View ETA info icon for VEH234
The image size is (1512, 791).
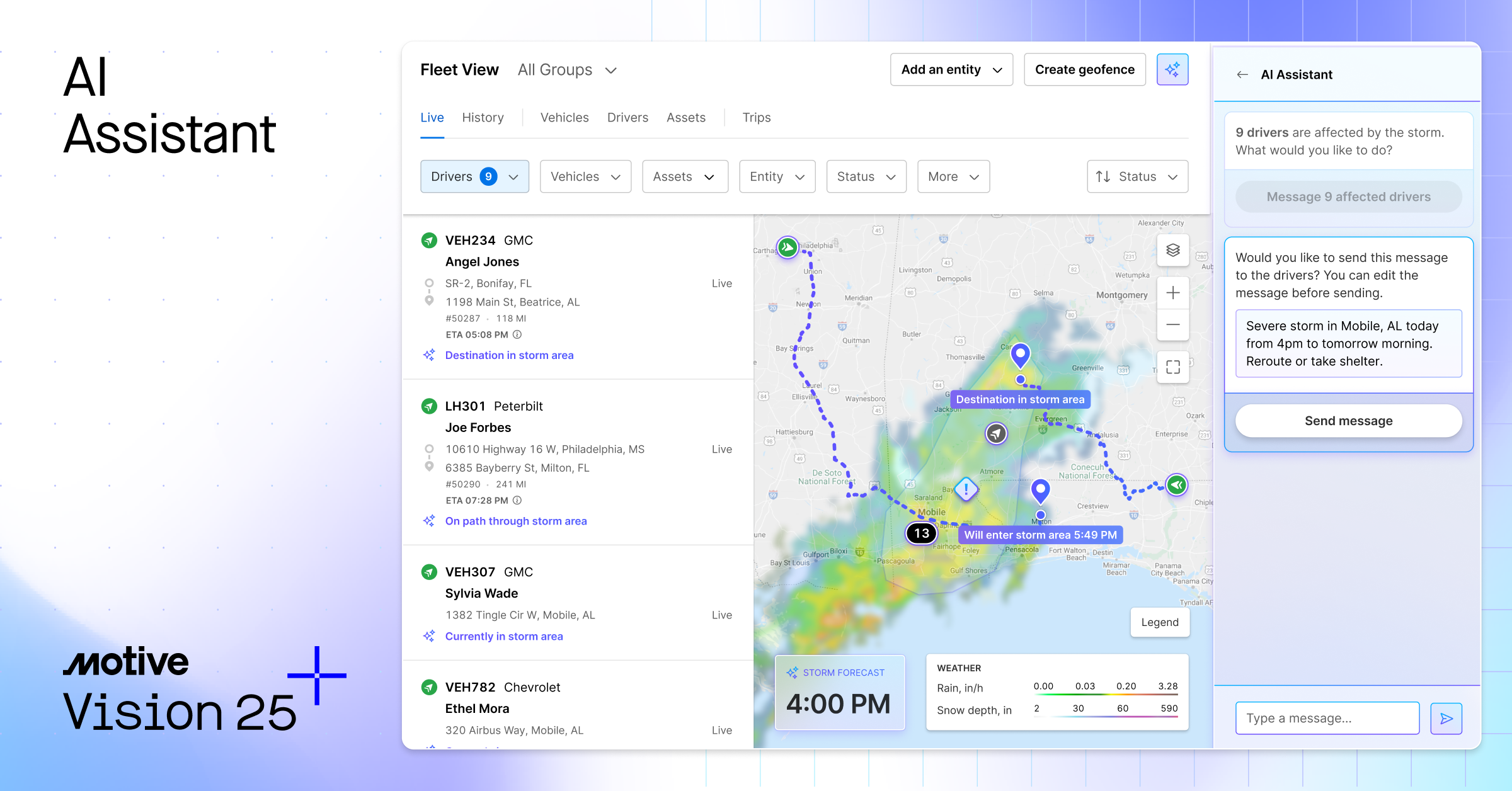pyautogui.click(x=518, y=334)
